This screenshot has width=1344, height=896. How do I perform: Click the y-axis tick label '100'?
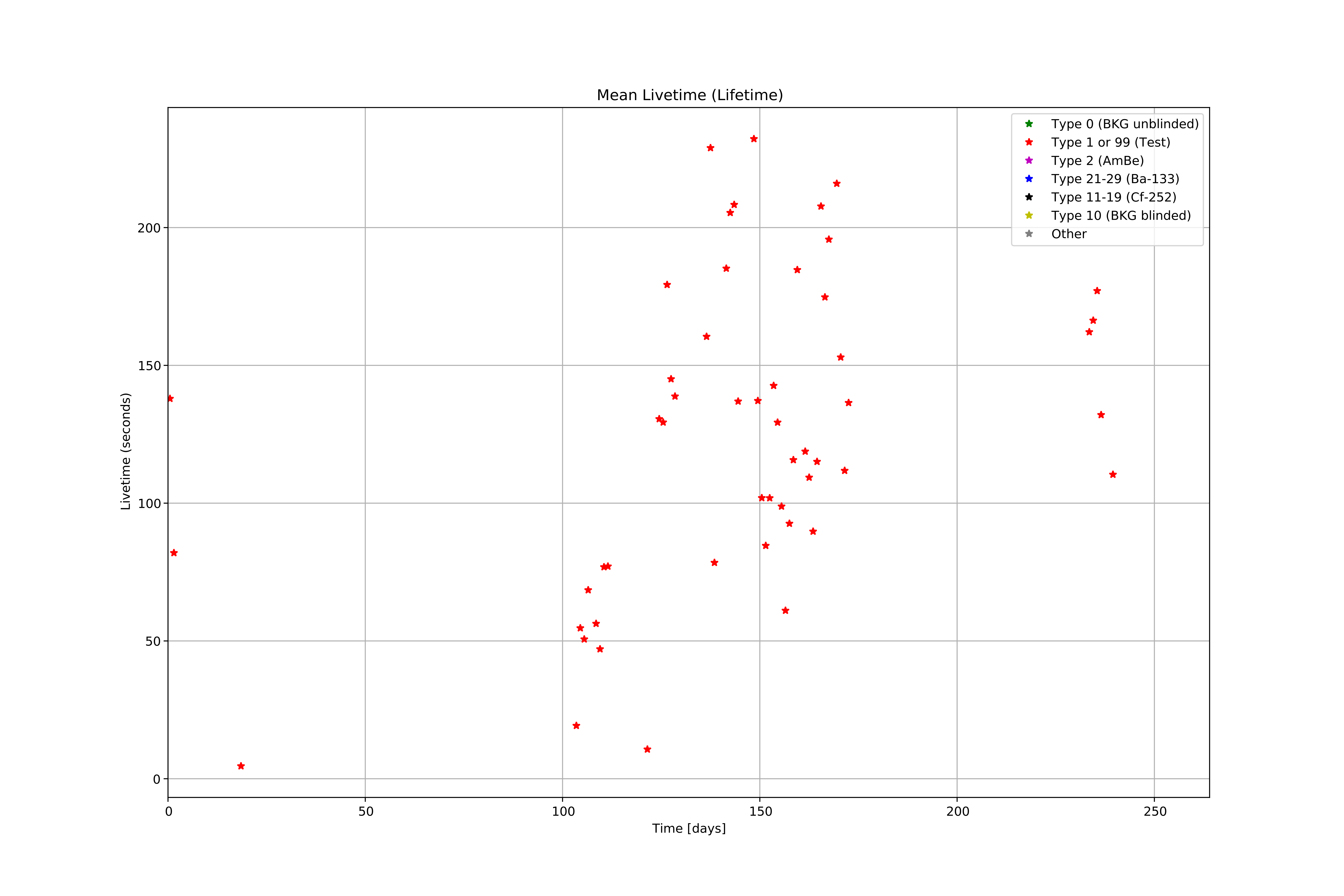coord(149,503)
